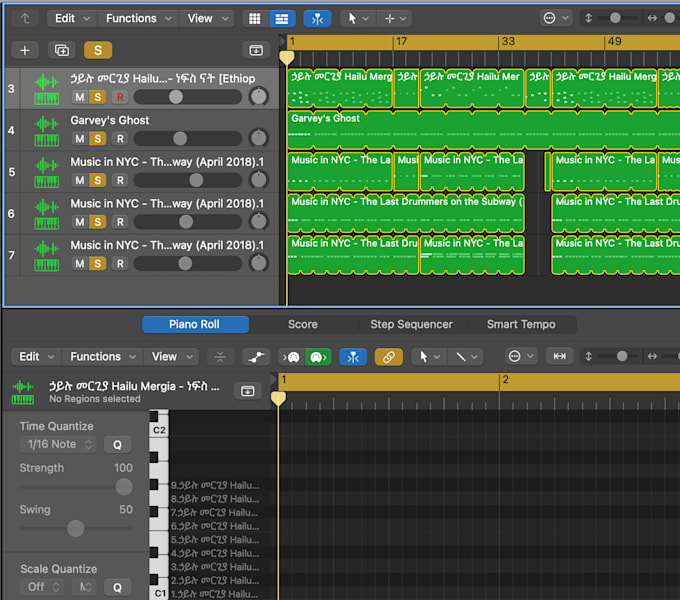
Task: Open the Piano Roll View menu
Action: pyautogui.click(x=172, y=357)
